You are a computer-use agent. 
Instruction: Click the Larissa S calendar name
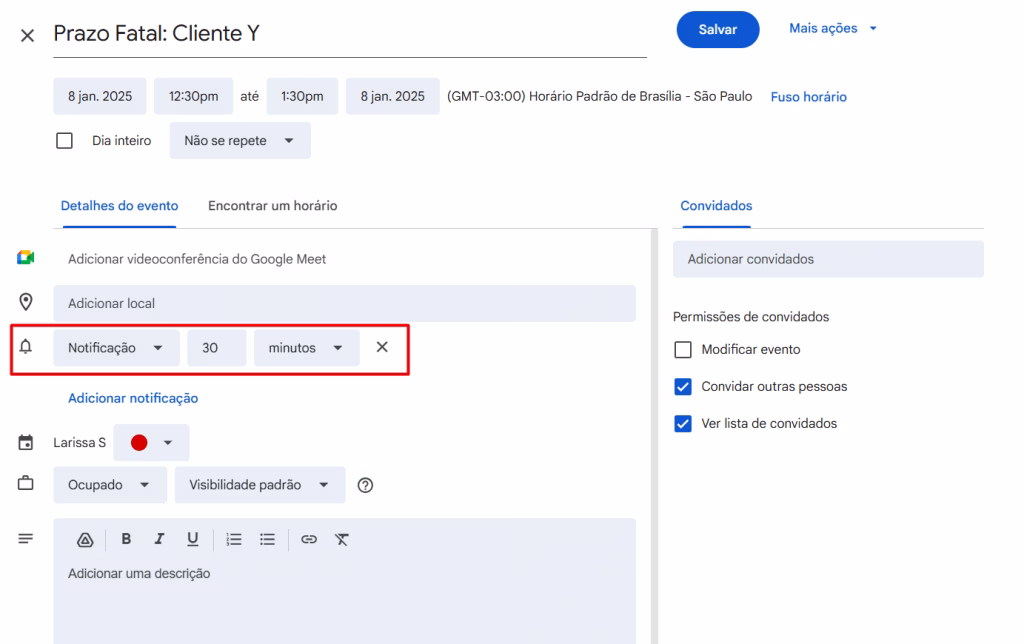(x=80, y=442)
